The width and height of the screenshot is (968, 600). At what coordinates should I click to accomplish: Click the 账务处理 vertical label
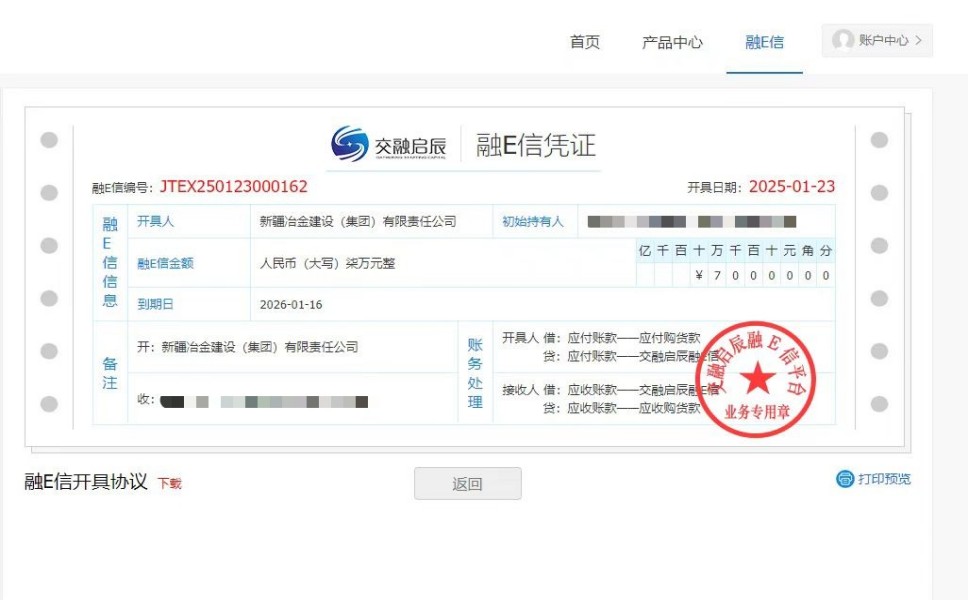tap(475, 373)
